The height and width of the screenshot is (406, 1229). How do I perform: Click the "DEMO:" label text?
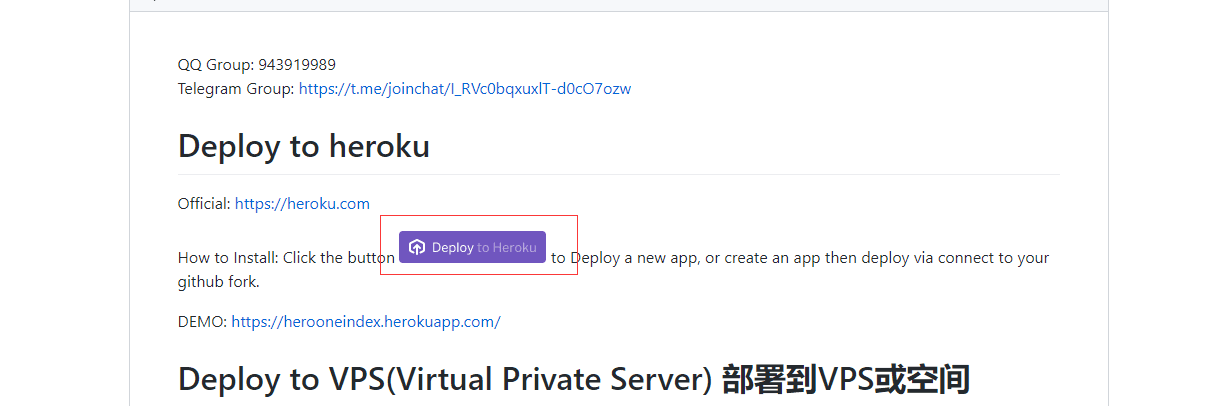point(202,322)
